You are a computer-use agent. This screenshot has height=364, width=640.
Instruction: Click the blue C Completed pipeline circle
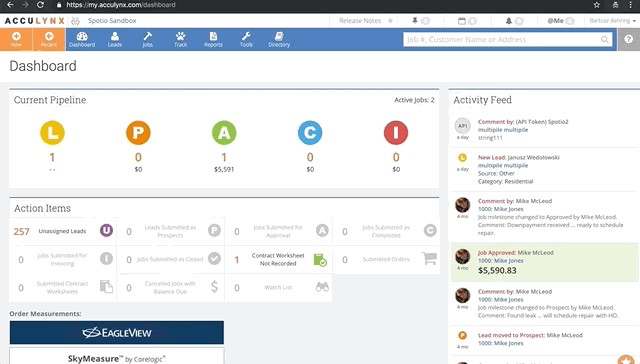tap(310, 133)
